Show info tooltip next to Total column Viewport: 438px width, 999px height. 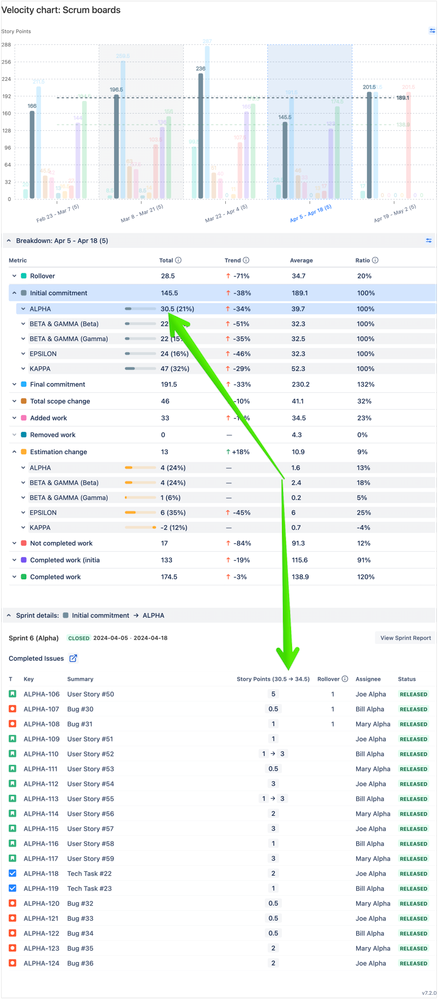click(178, 260)
